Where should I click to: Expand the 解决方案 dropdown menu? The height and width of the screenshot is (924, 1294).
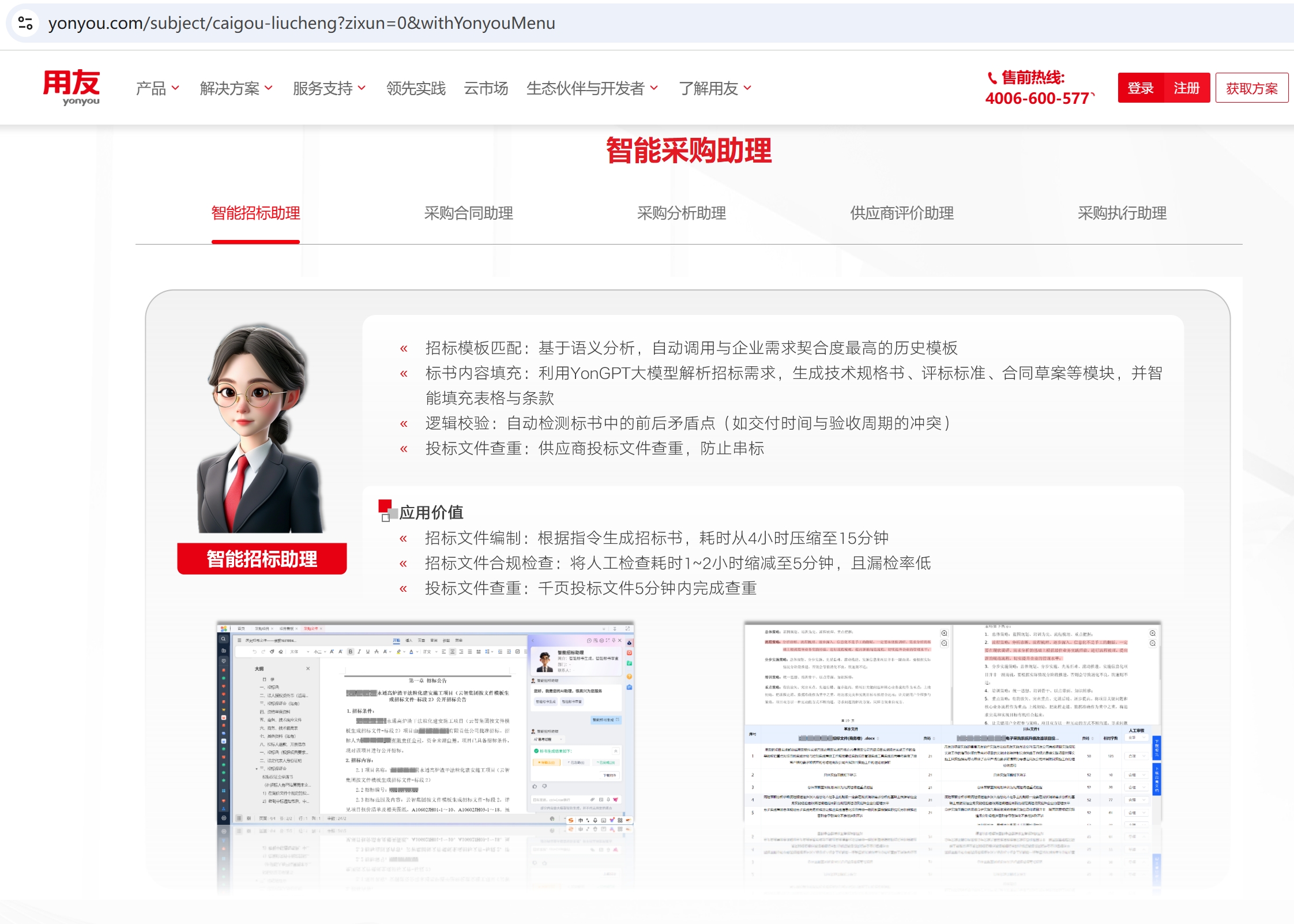coord(236,88)
